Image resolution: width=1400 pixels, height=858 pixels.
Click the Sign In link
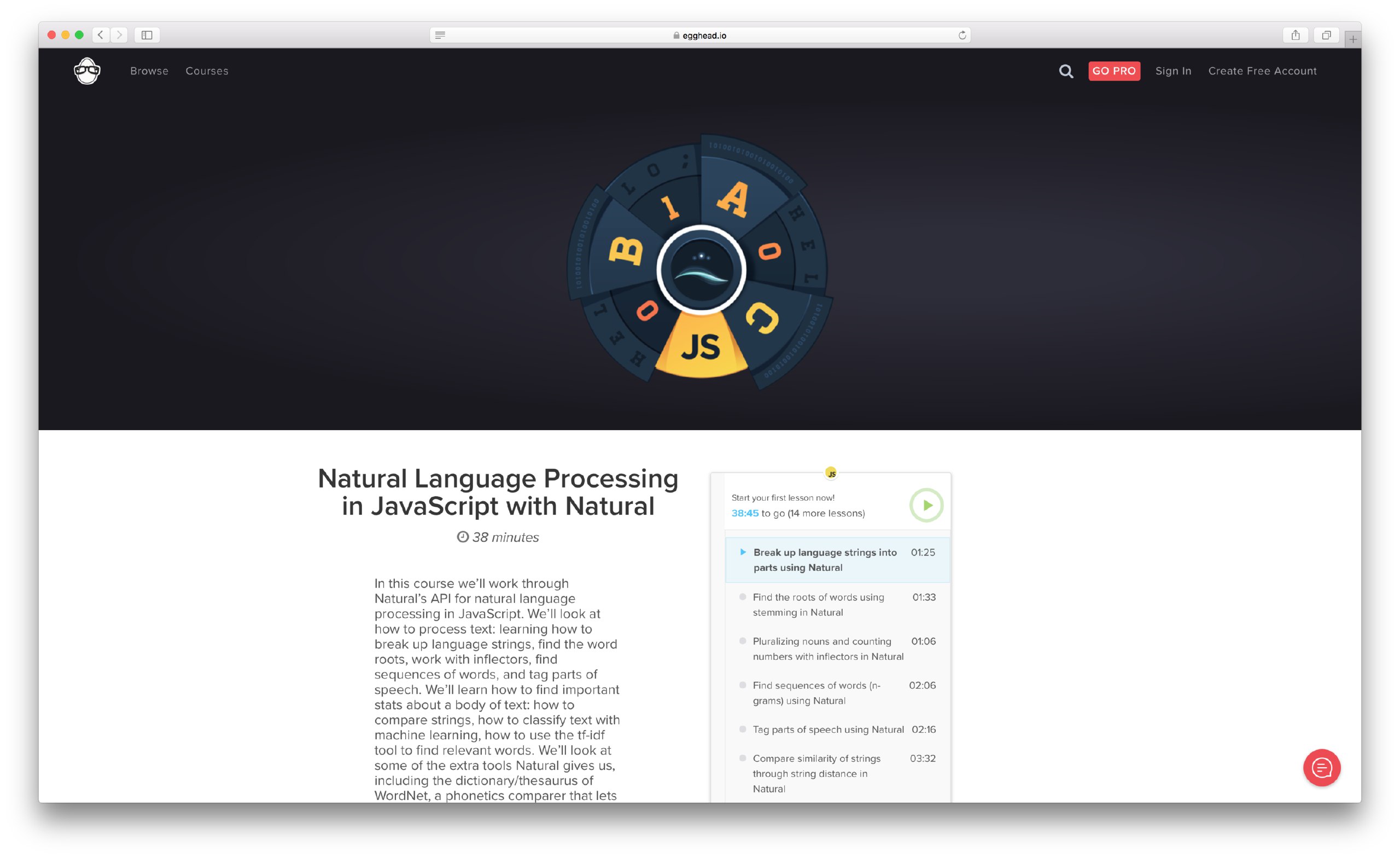[1173, 71]
